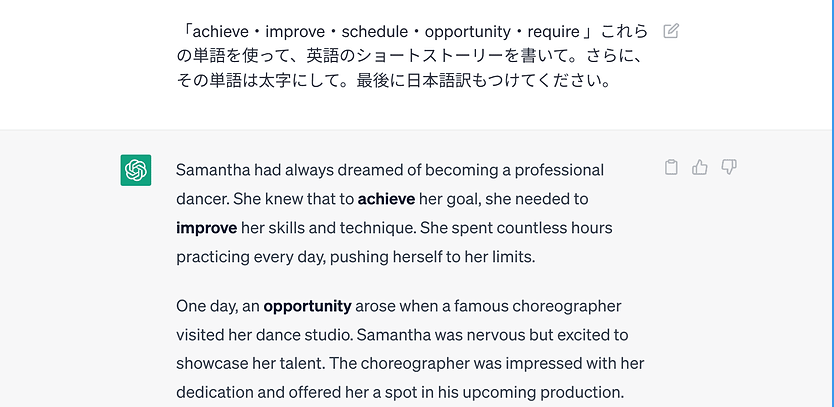Click the bold word "achieve" in the story

(386, 199)
